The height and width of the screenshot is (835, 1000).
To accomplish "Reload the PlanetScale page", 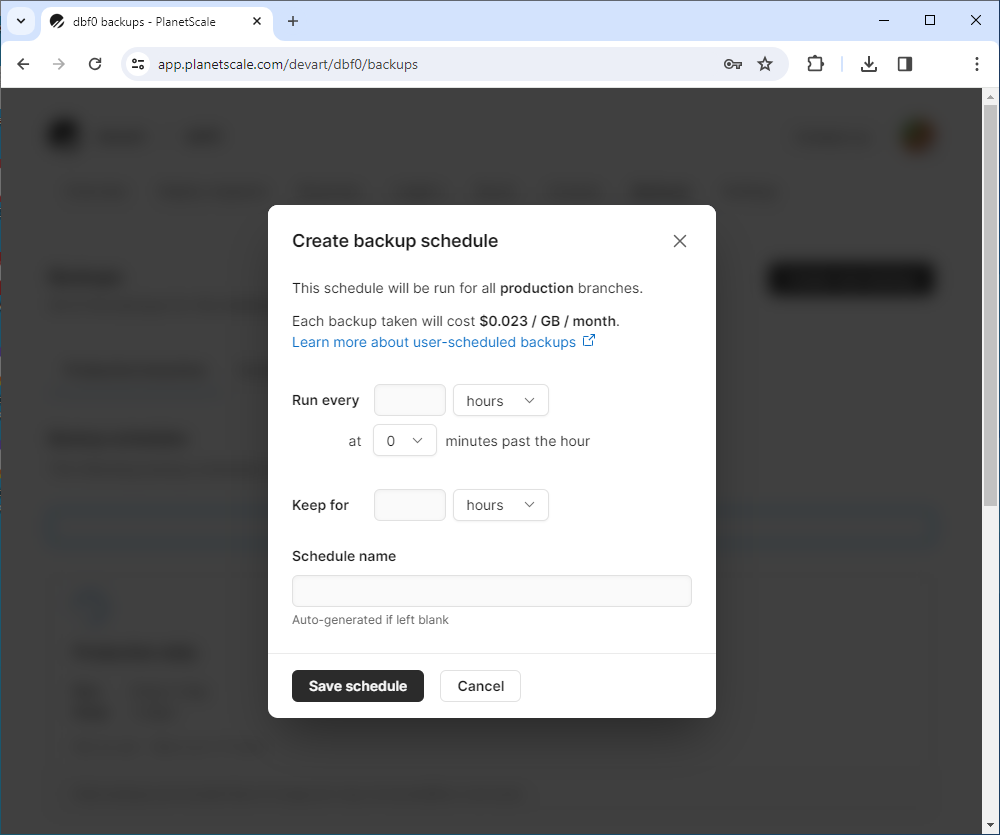I will click(x=95, y=64).
